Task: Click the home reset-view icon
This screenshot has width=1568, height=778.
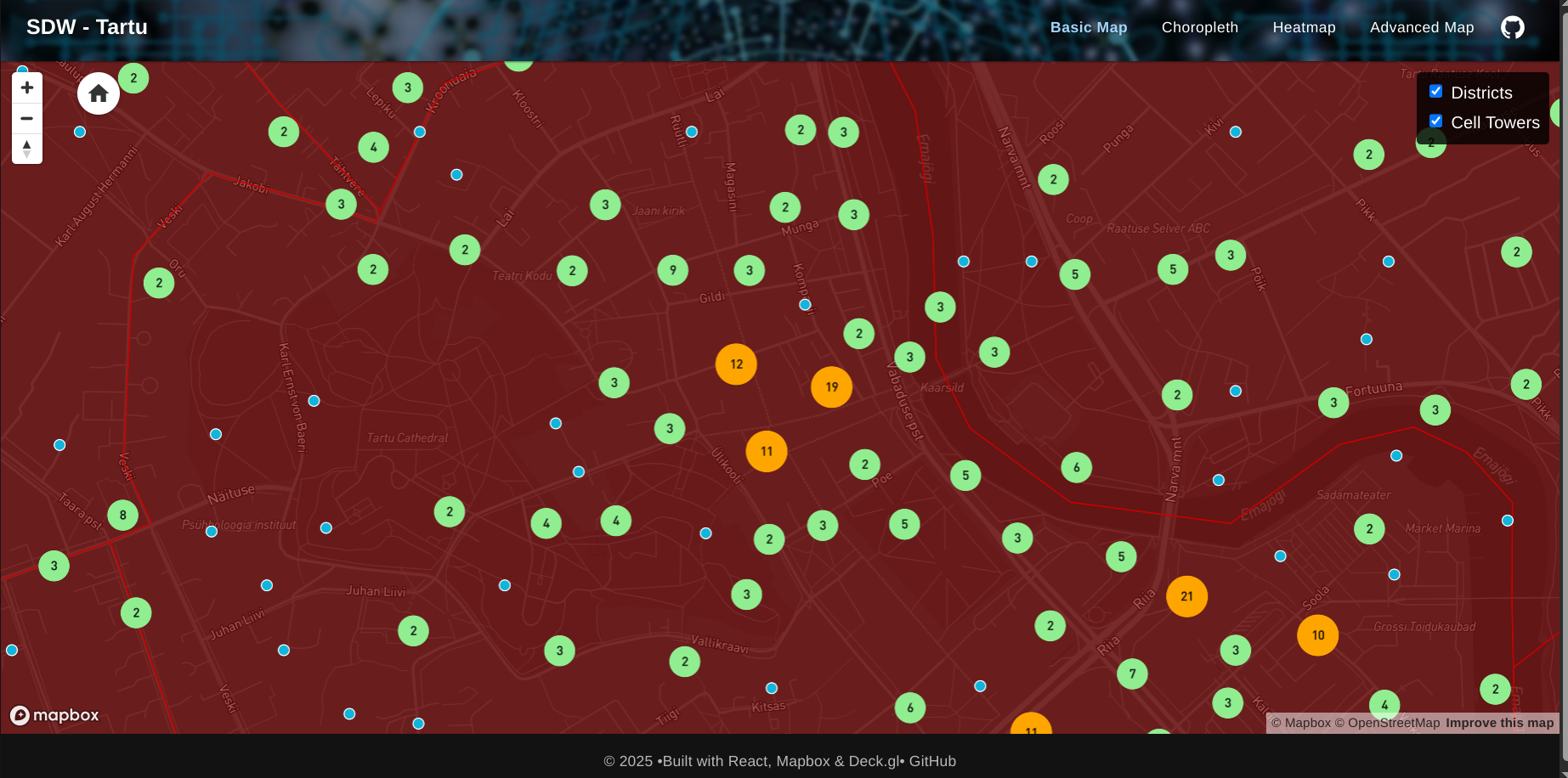Action: [98, 93]
